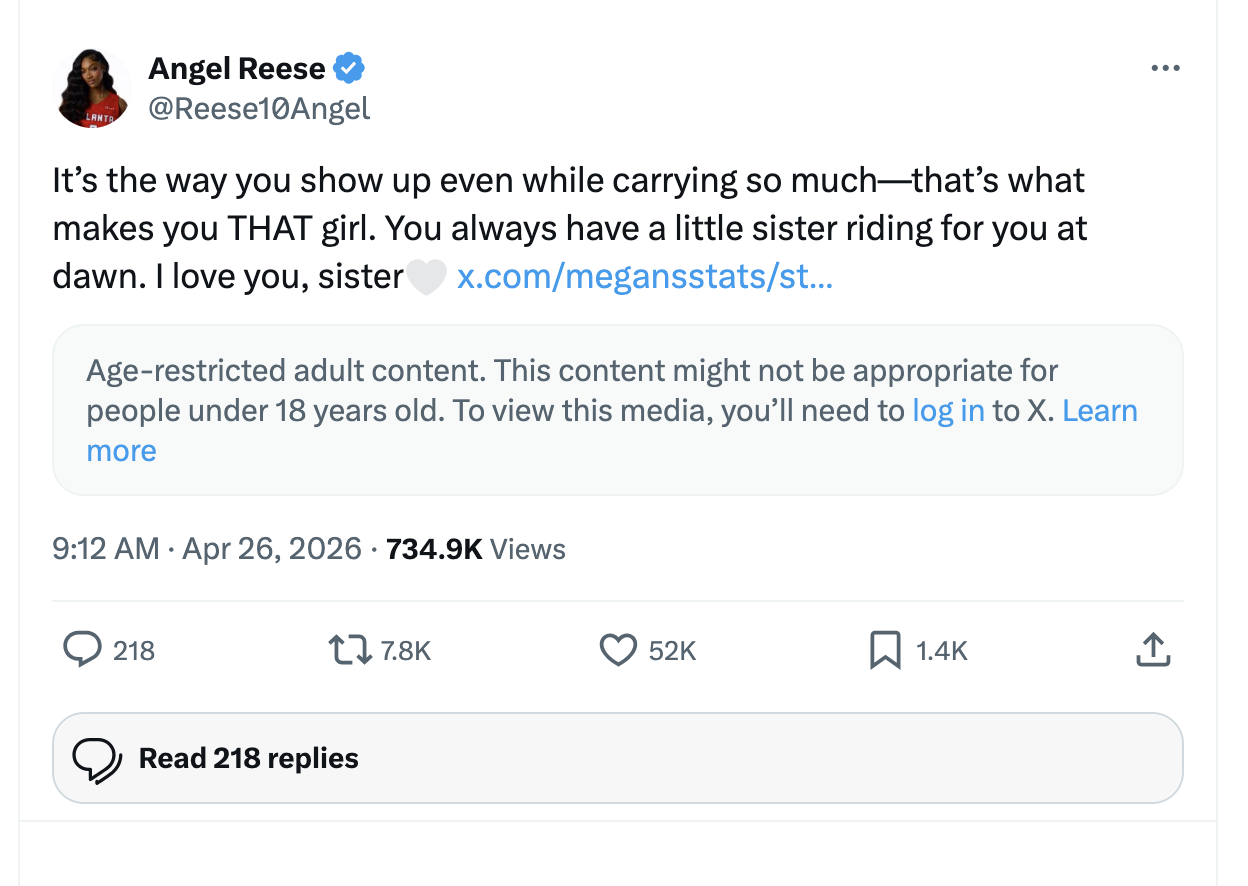This screenshot has width=1248, height=886.
Task: Click the chat bubbles icon in Read replies
Action: coord(96,759)
